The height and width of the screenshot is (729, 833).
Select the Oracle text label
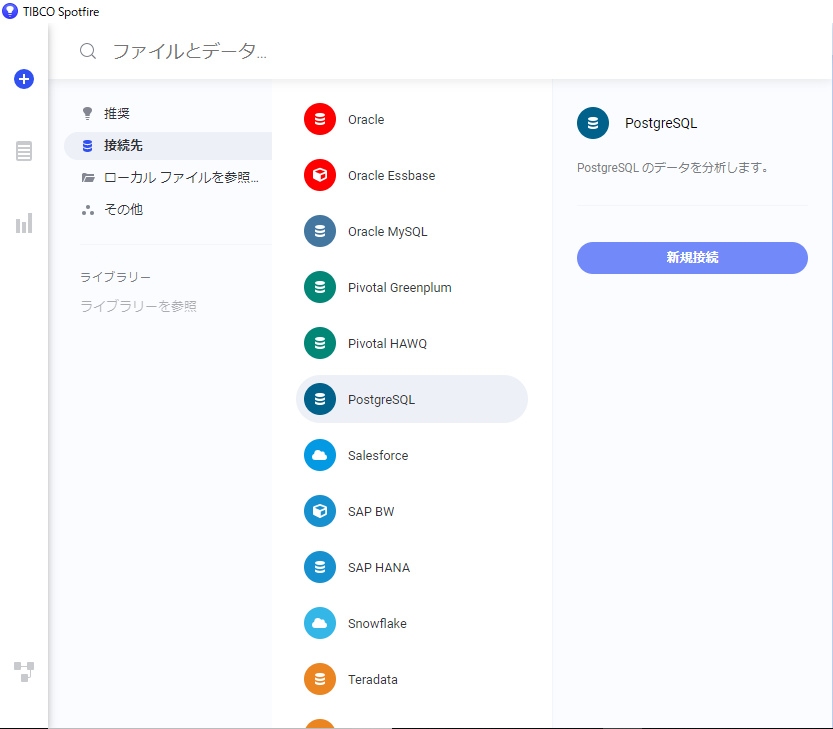366,120
